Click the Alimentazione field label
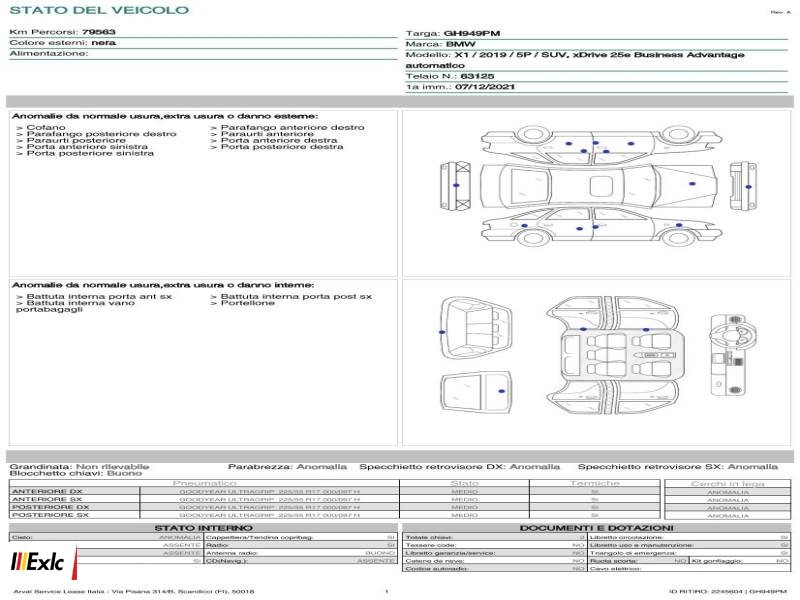The height and width of the screenshot is (600, 800). pyautogui.click(x=48, y=53)
